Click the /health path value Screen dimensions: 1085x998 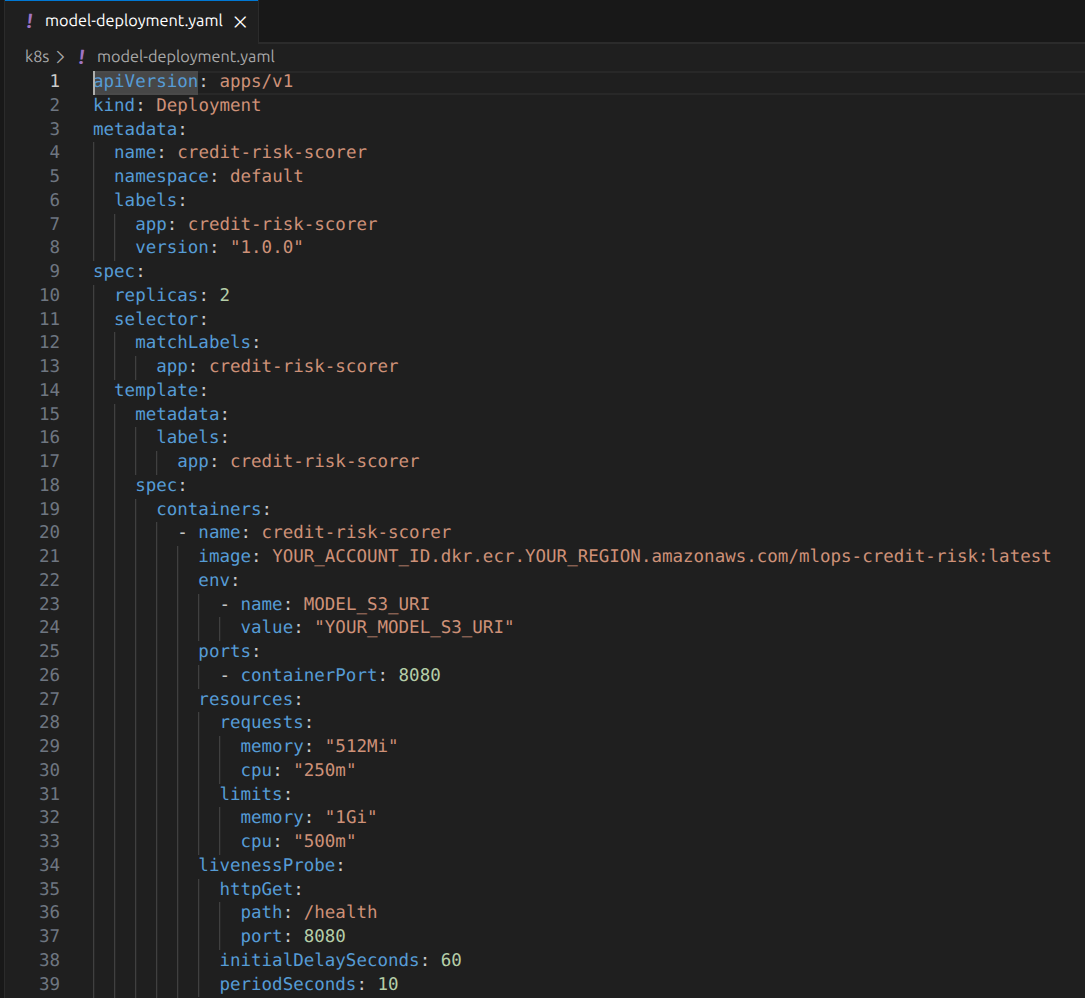tap(340, 913)
